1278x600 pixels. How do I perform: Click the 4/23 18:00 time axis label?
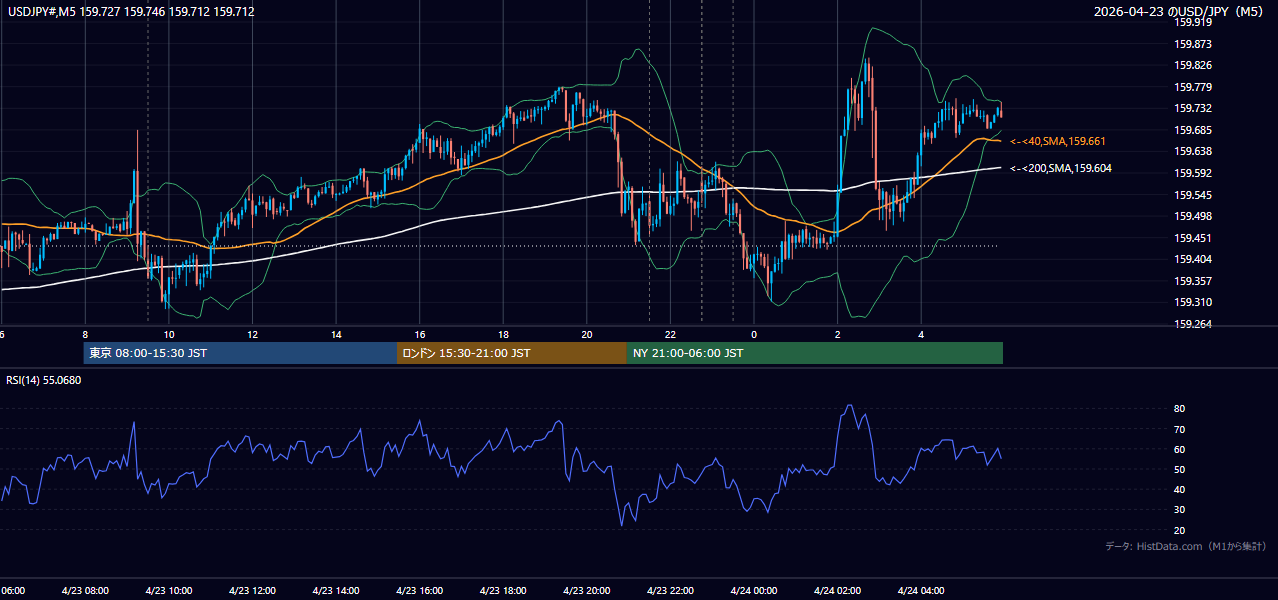click(x=503, y=591)
